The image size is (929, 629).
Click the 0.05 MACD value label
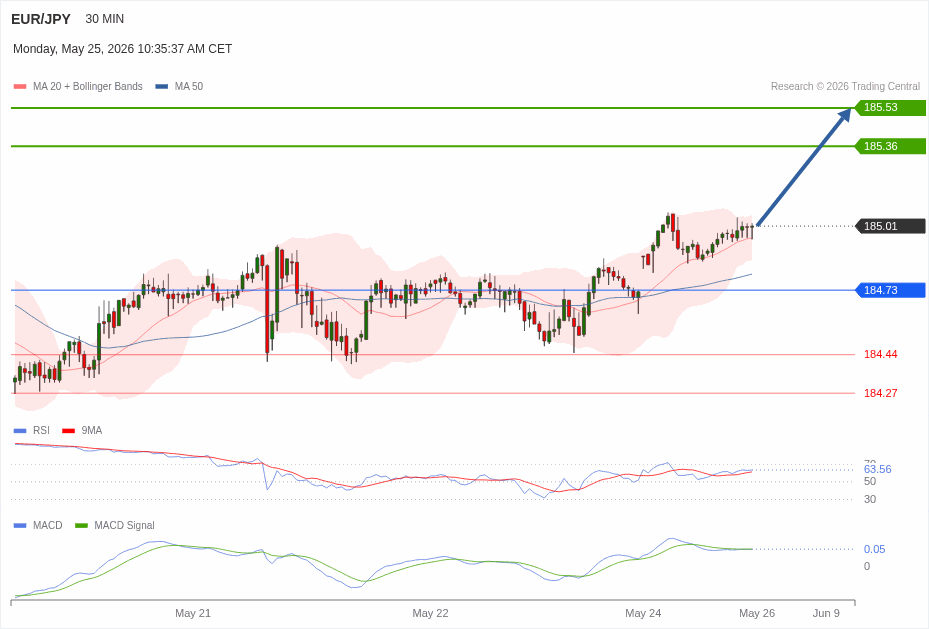pos(874,549)
